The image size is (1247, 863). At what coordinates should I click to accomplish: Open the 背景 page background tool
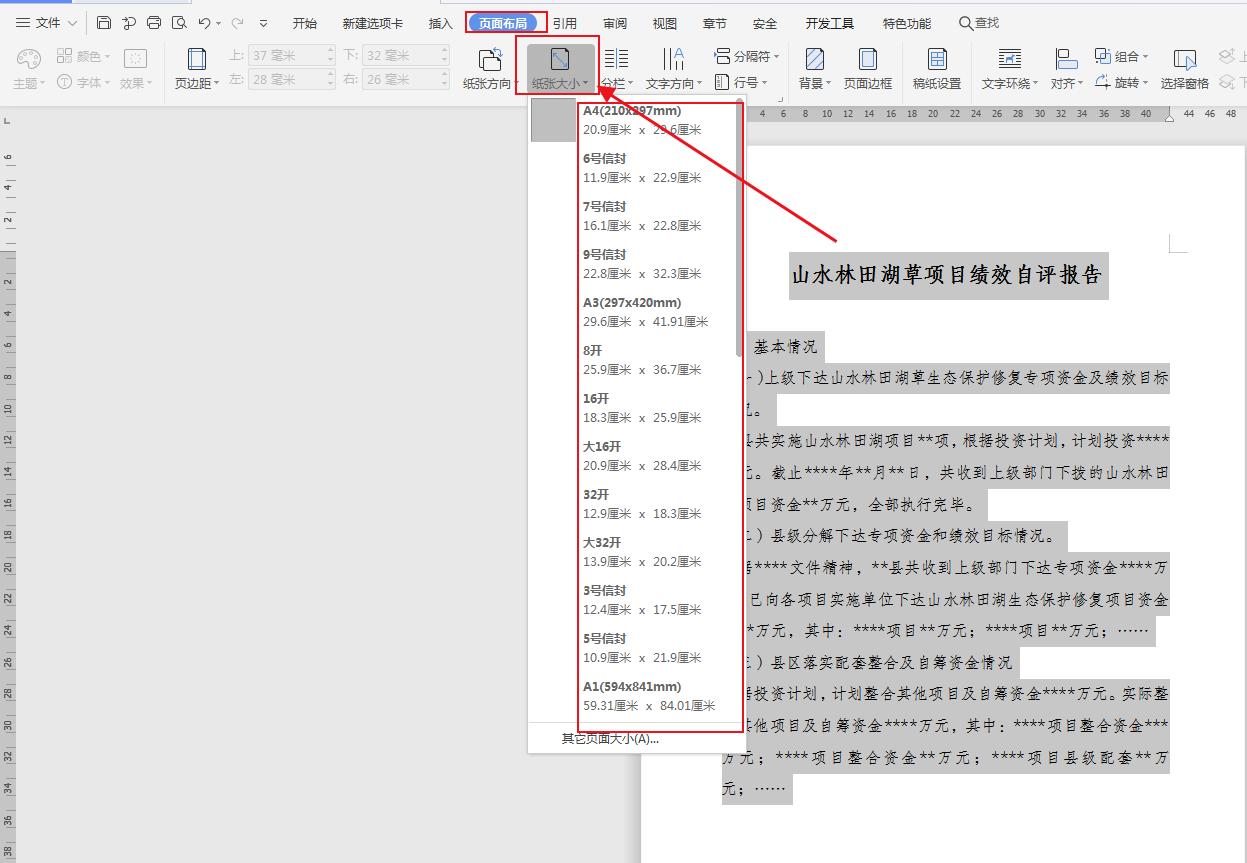click(814, 60)
